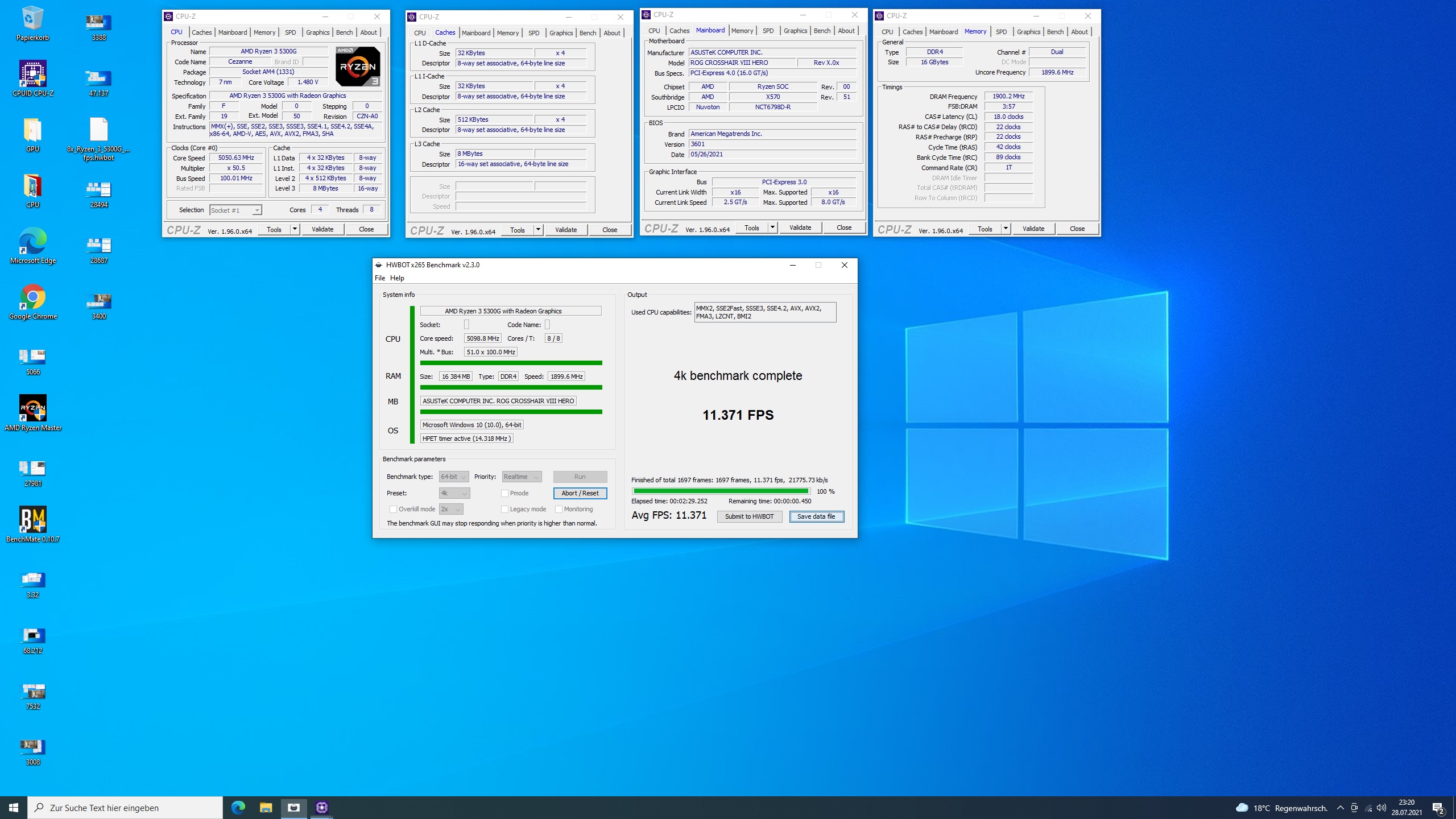Click the weather widget showing 18°C
Viewport: 1456px width, 819px height.
(1281, 808)
